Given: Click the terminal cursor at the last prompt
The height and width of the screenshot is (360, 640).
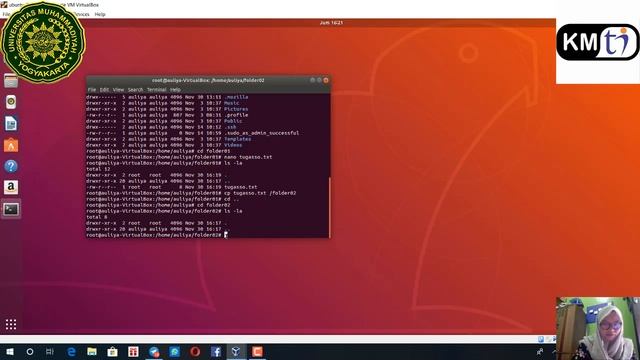Looking at the screenshot, I should coord(226,235).
